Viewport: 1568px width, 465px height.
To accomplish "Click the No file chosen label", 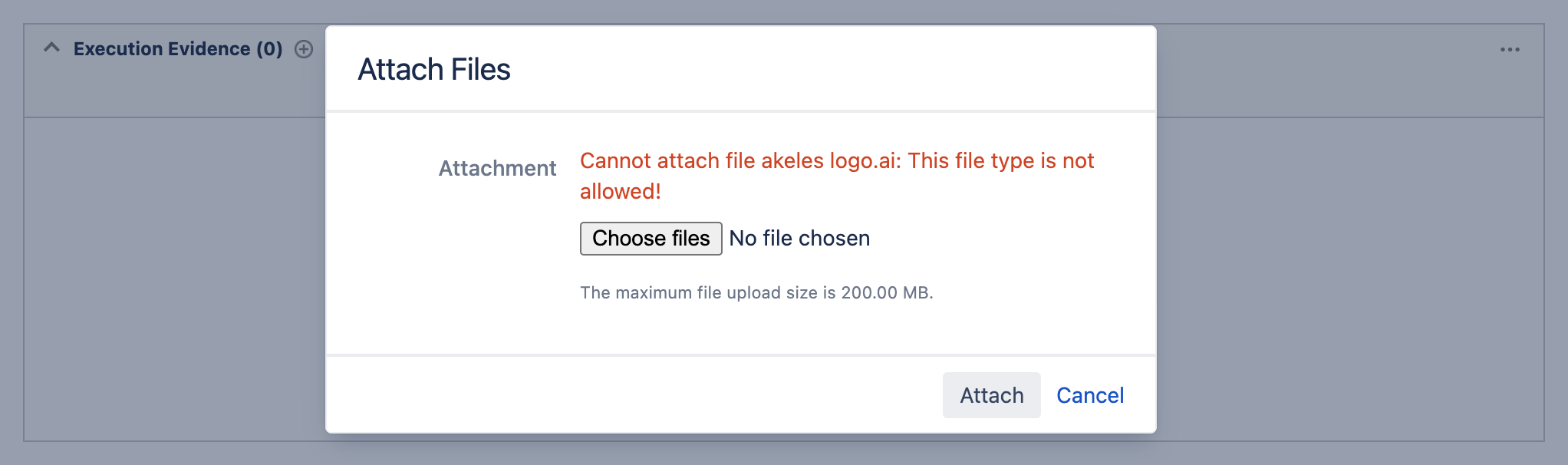I will point(799,238).
